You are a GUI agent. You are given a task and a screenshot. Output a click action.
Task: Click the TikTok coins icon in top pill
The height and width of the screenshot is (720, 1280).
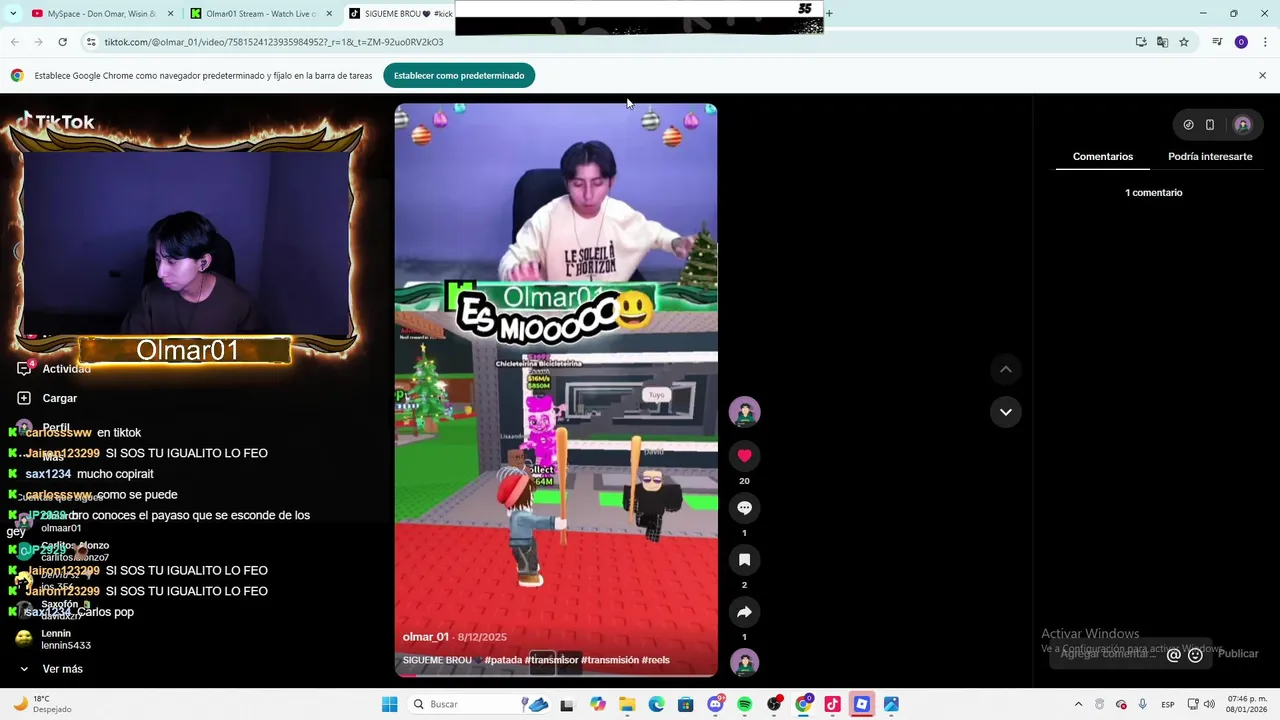point(1188,125)
